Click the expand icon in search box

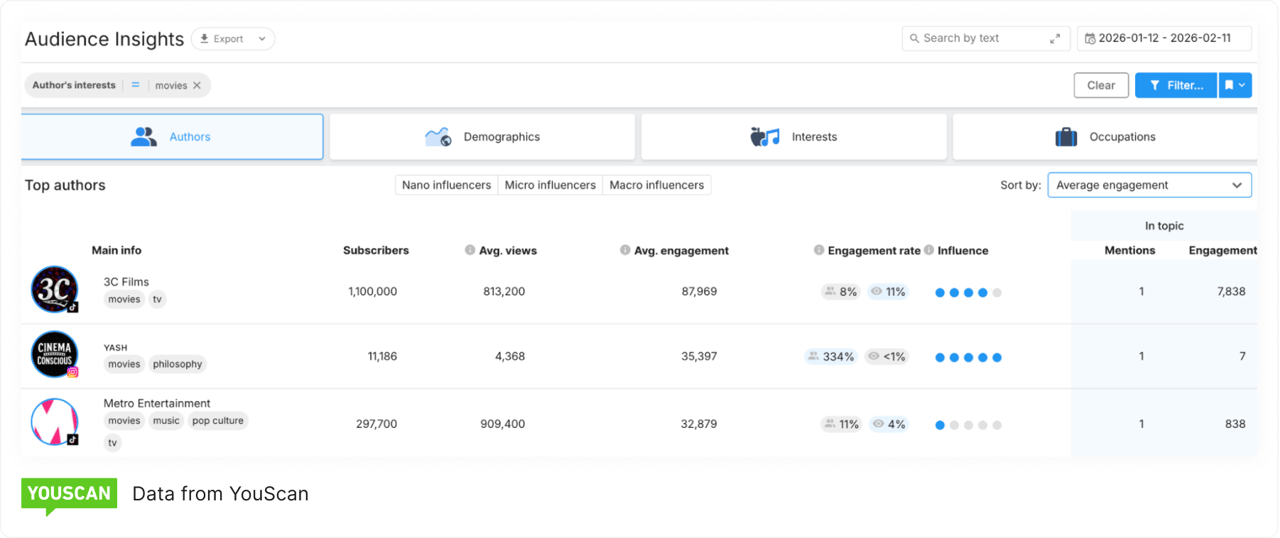(x=1055, y=39)
